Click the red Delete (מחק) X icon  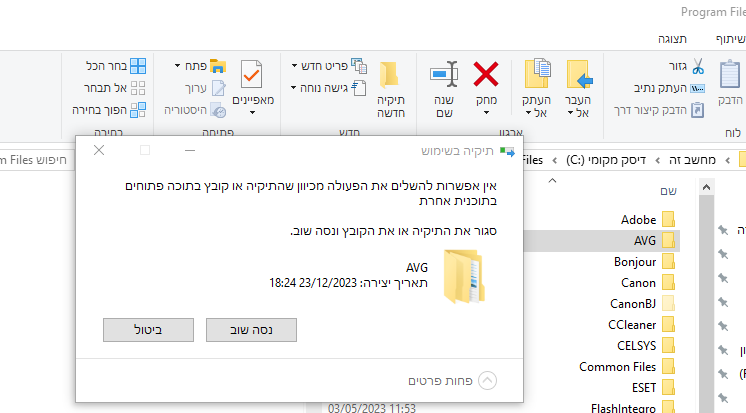[x=486, y=74]
